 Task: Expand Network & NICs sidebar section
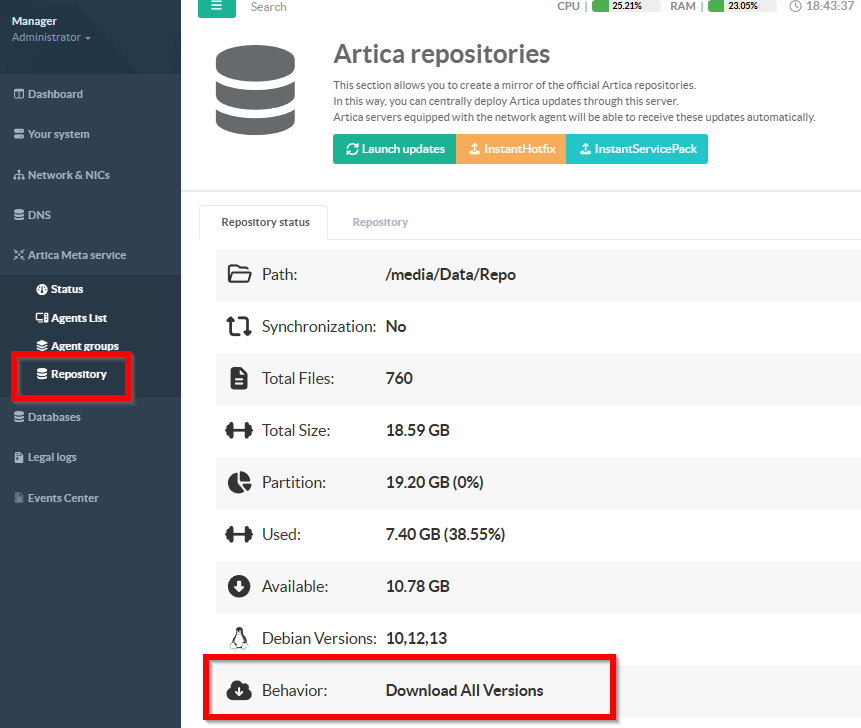(68, 175)
